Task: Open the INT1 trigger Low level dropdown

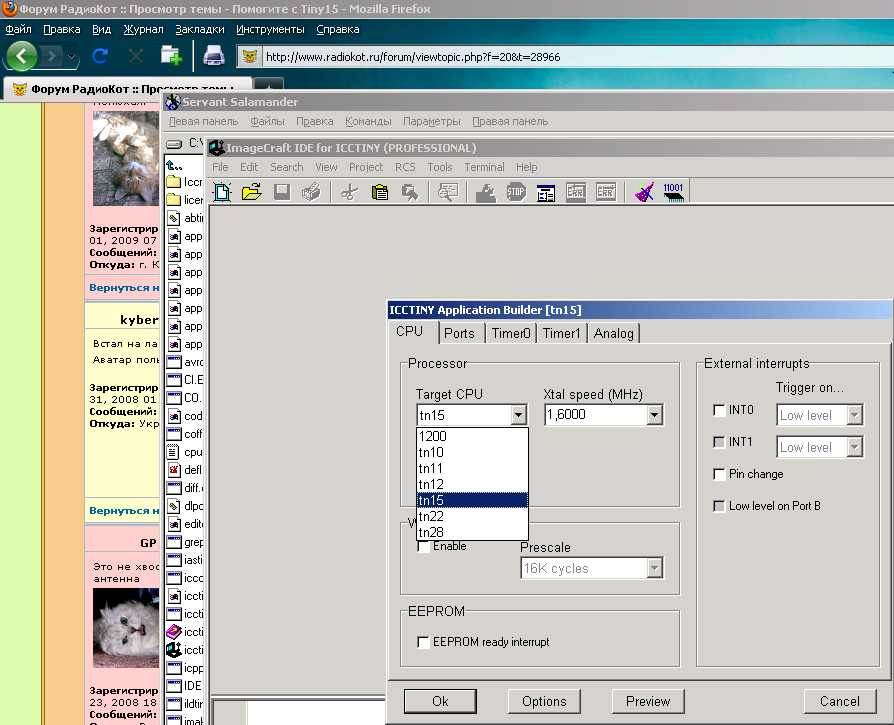Action: coord(854,447)
